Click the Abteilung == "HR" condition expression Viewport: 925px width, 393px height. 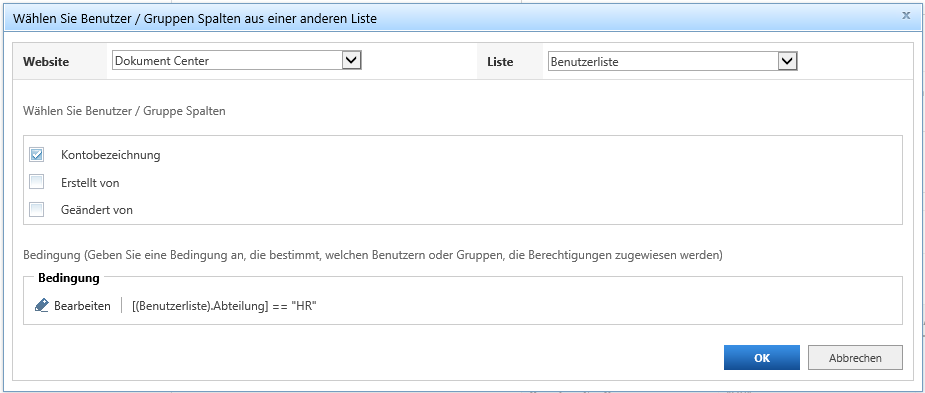(x=225, y=306)
